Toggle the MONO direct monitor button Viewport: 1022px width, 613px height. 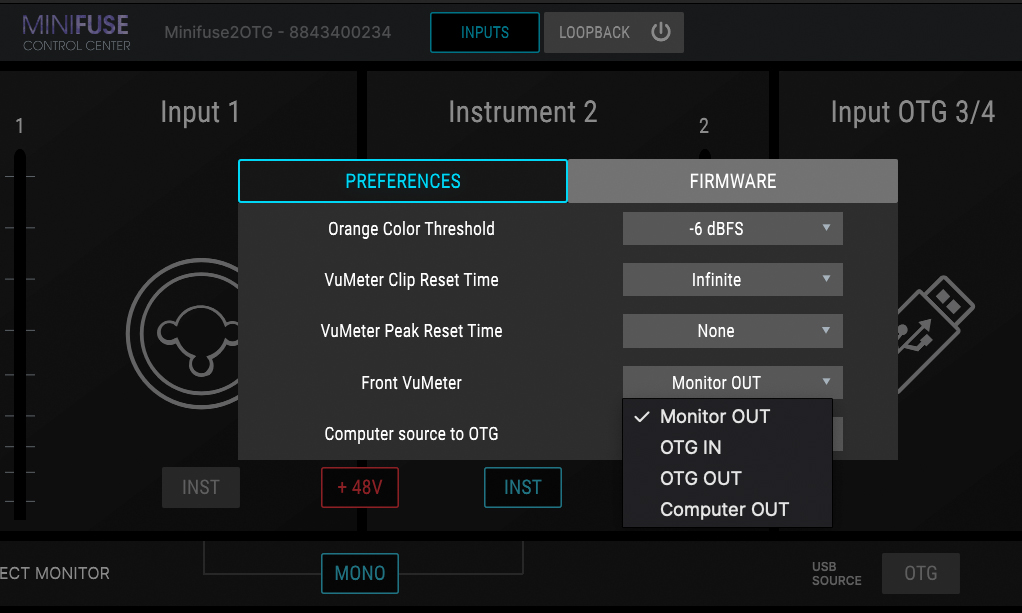[360, 573]
